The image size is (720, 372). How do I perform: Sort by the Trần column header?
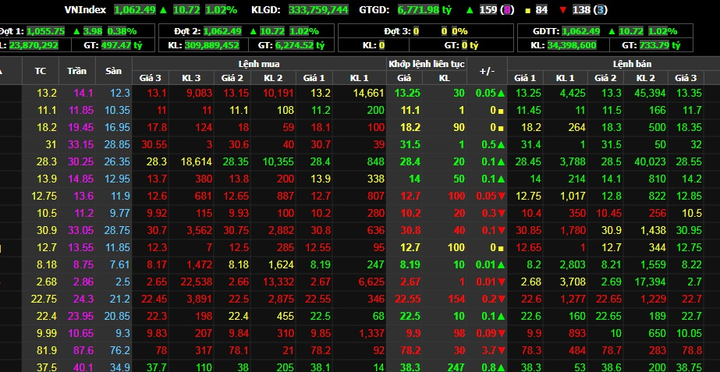coord(77,71)
